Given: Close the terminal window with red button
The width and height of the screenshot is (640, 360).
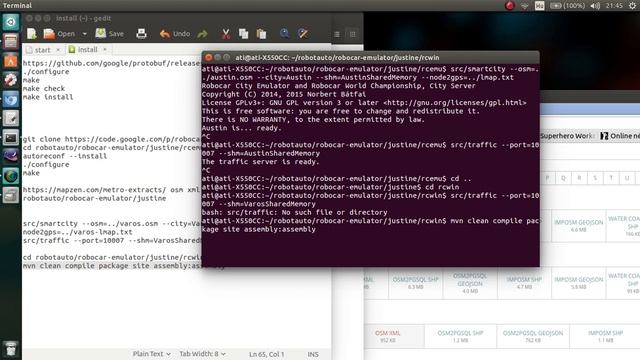Looking at the screenshot, I should (209, 58).
